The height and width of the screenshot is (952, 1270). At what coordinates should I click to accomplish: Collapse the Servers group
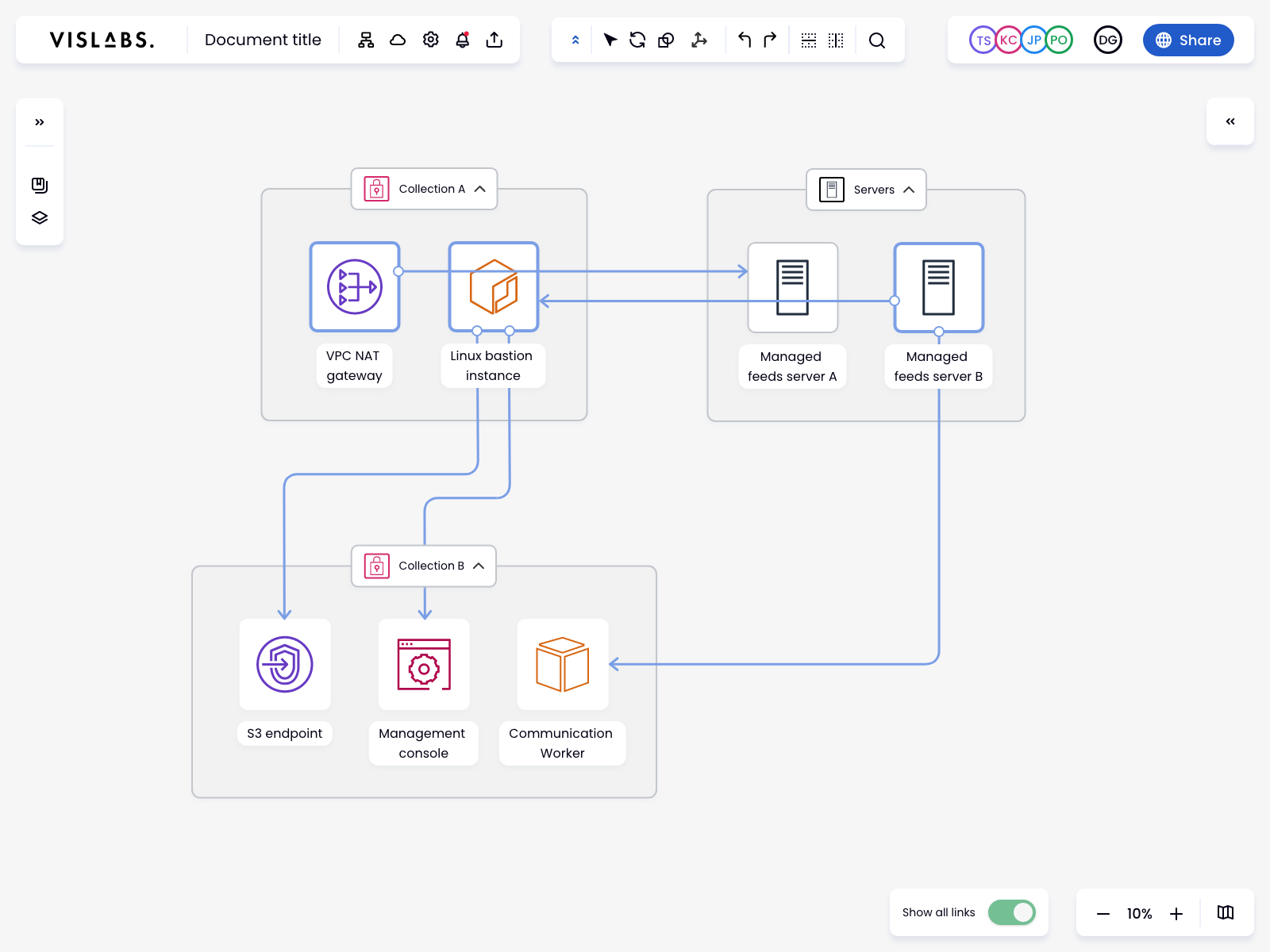point(910,190)
